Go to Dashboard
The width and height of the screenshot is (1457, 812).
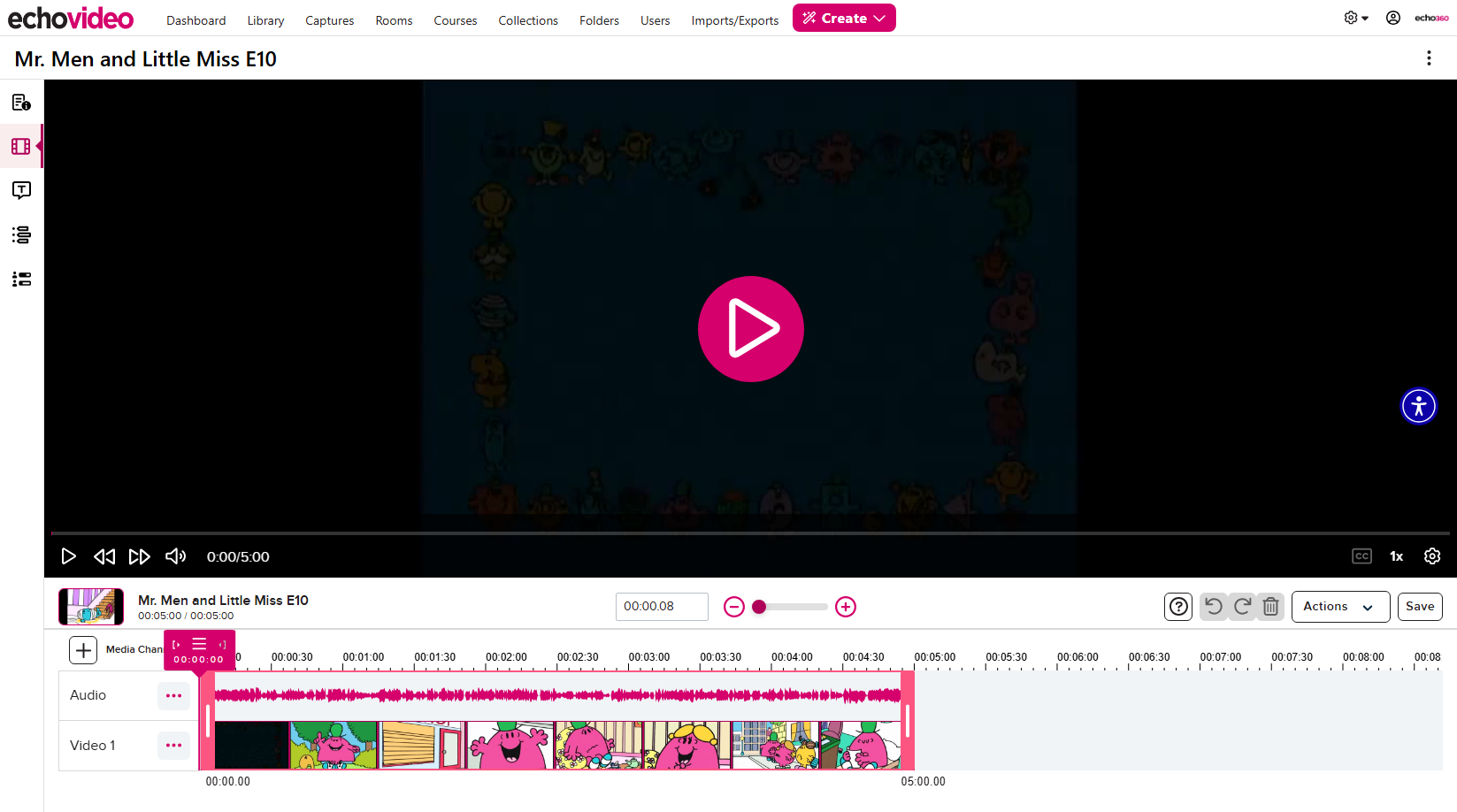(196, 20)
